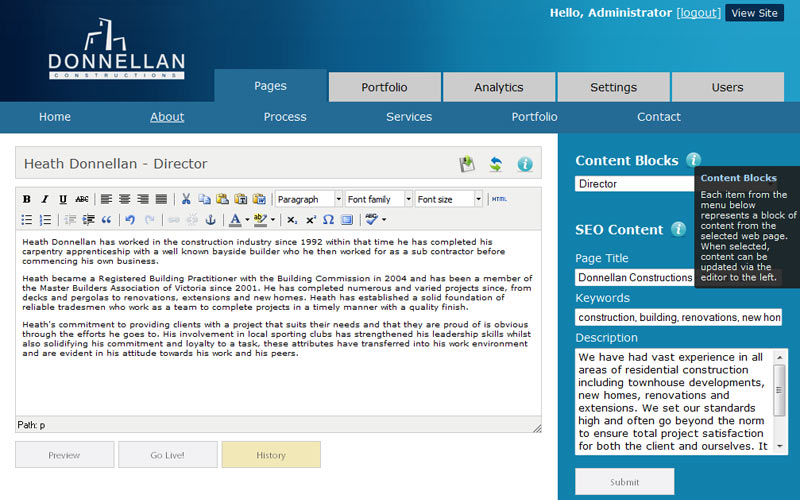Paste from Word
This screenshot has height=500, width=800.
pos(259,199)
